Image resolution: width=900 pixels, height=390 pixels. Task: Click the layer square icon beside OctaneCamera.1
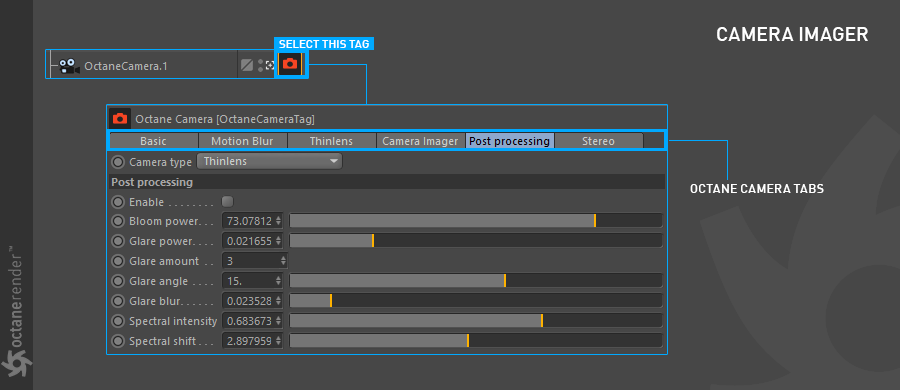point(247,65)
